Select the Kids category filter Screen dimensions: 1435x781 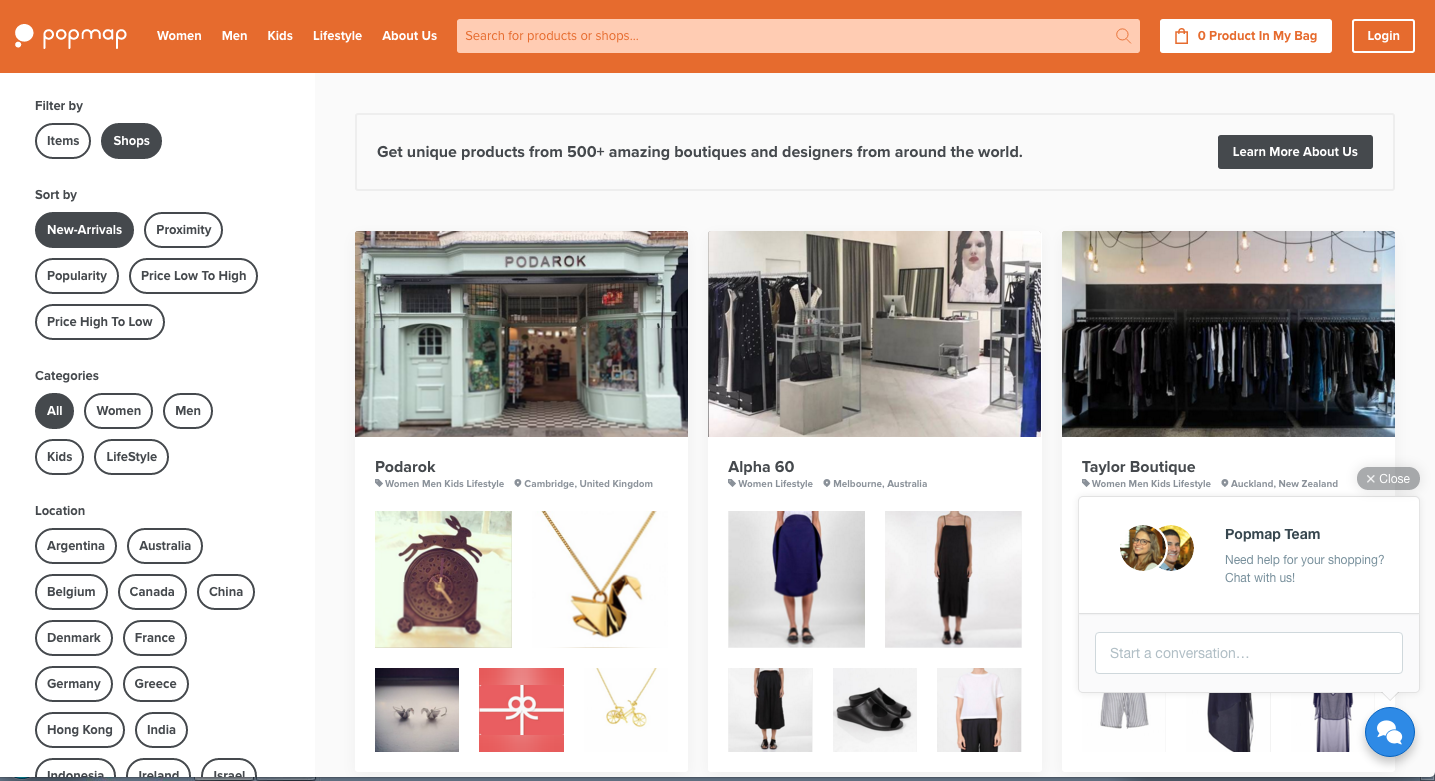point(59,456)
